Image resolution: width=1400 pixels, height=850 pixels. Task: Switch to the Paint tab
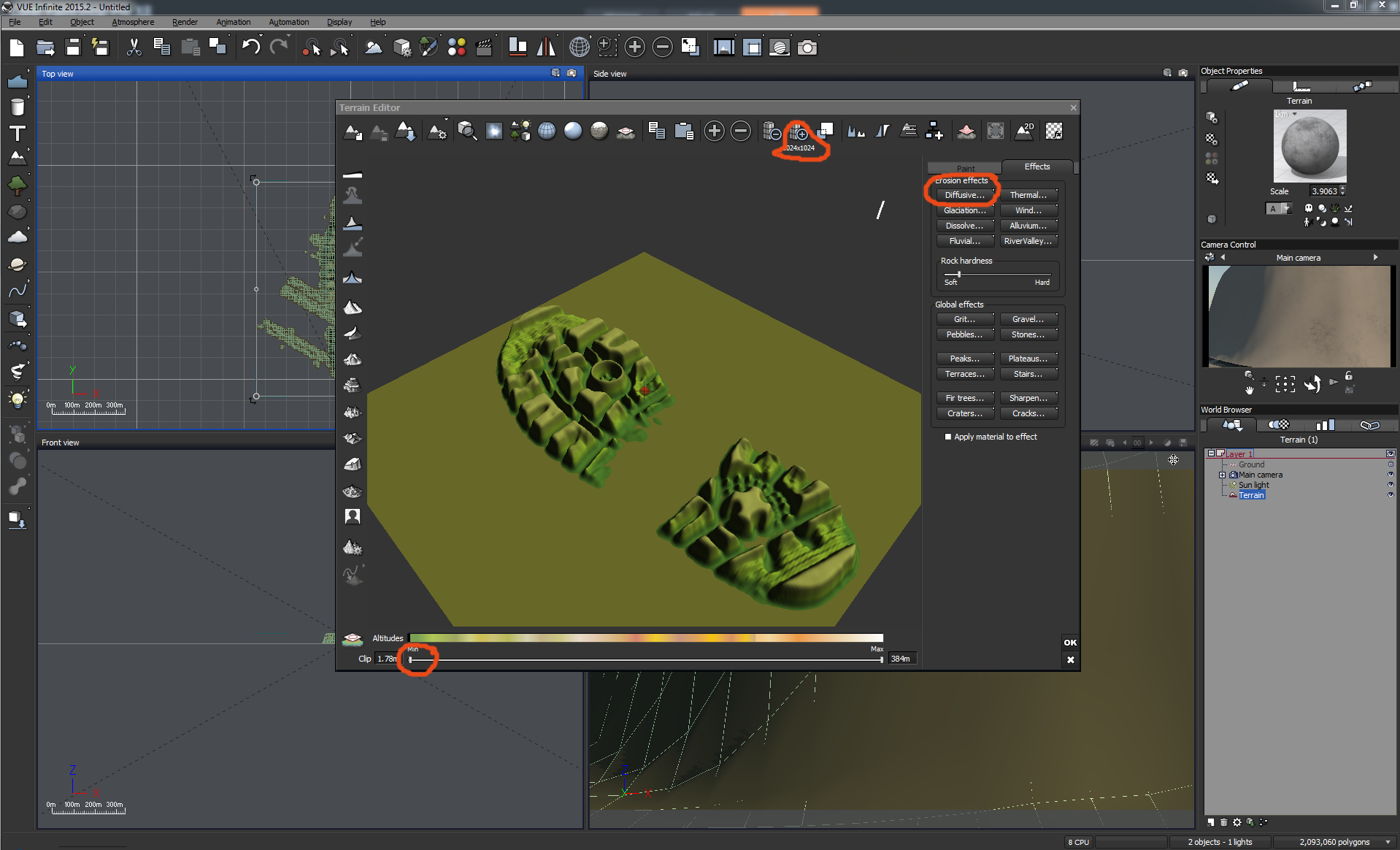tap(965, 168)
